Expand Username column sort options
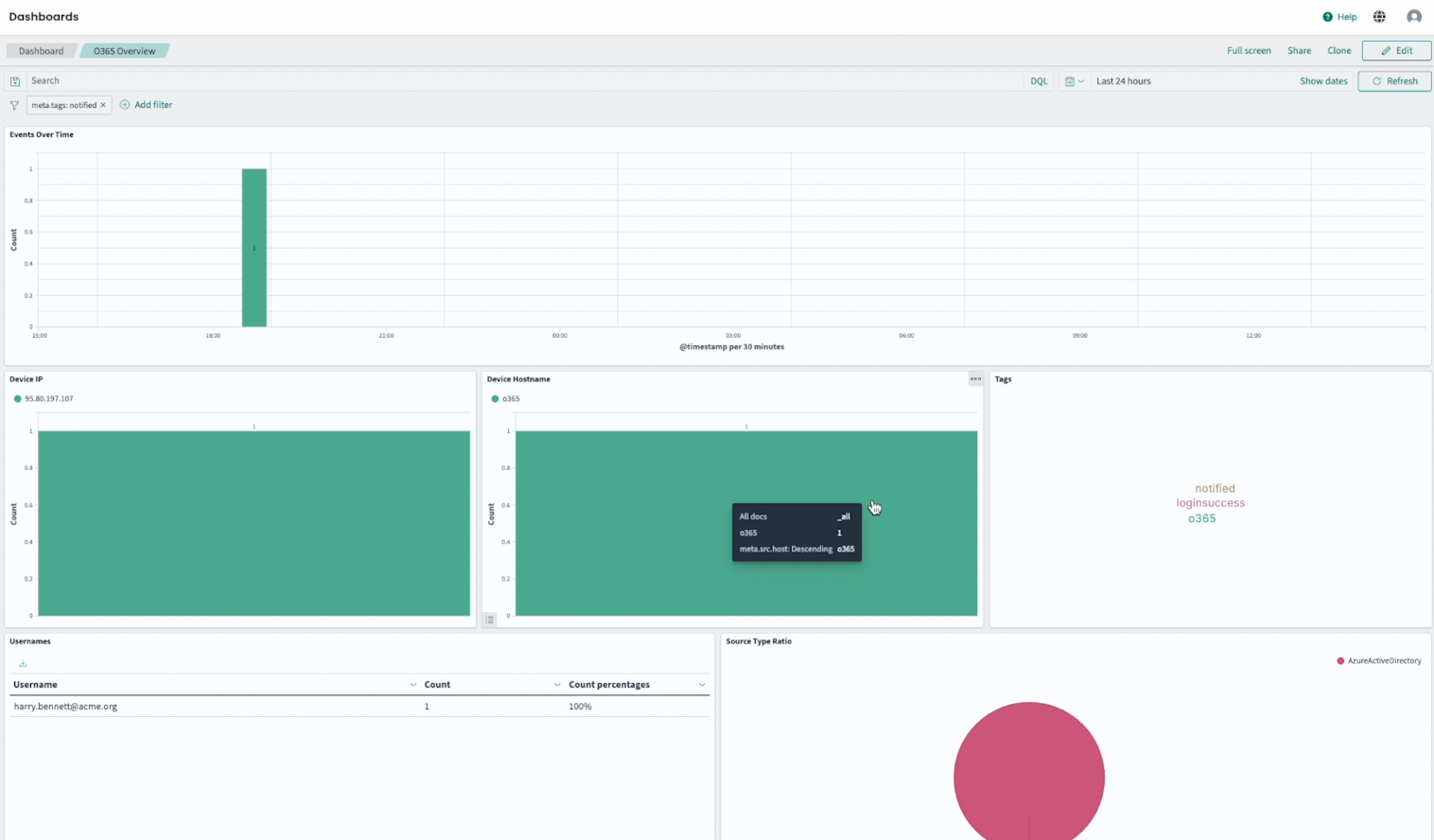Viewport: 1434px width, 840px height. click(x=412, y=685)
